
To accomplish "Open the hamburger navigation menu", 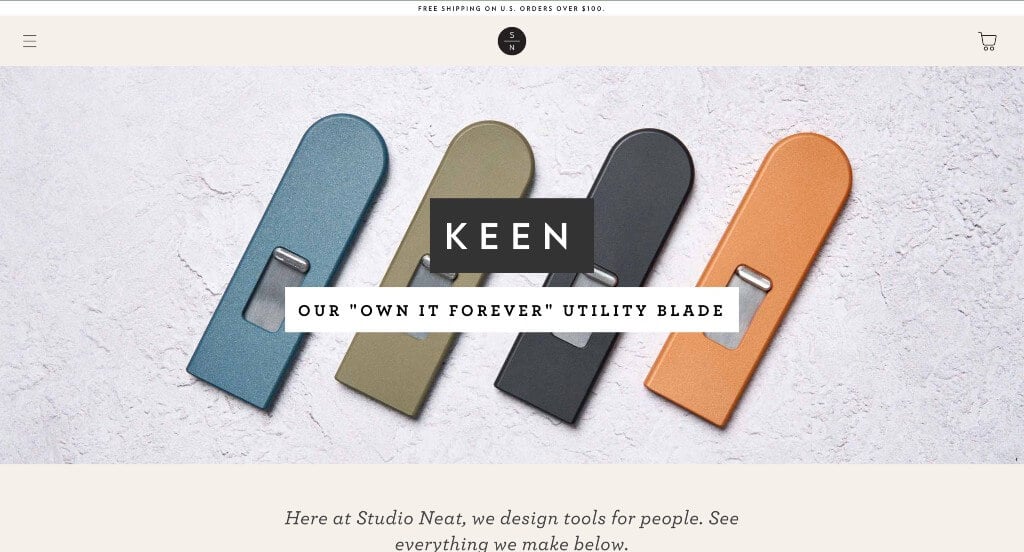I will coord(29,41).
